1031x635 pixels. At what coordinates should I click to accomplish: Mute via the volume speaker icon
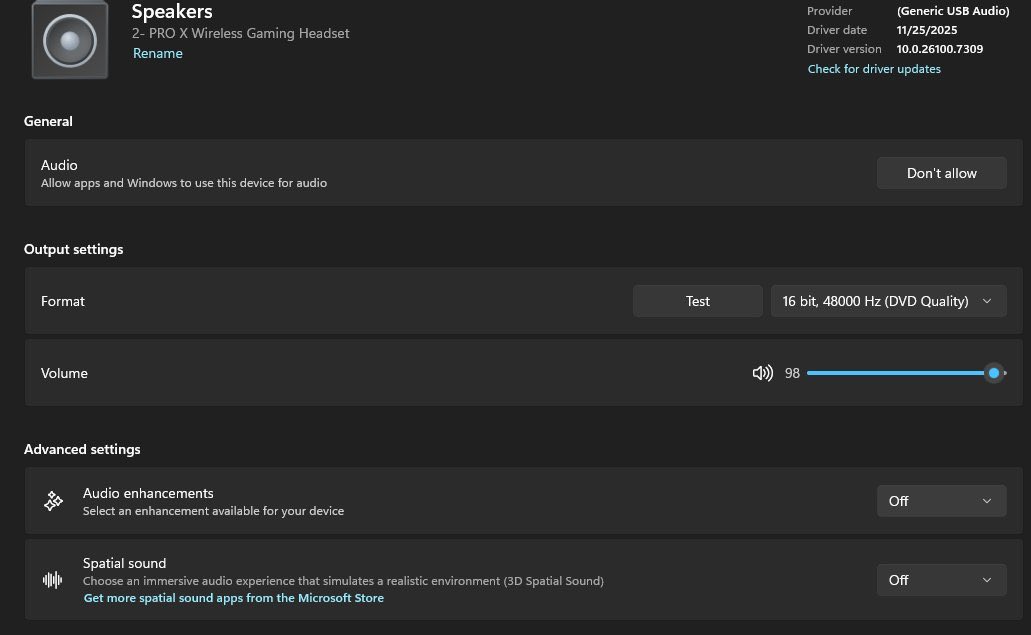coord(763,373)
